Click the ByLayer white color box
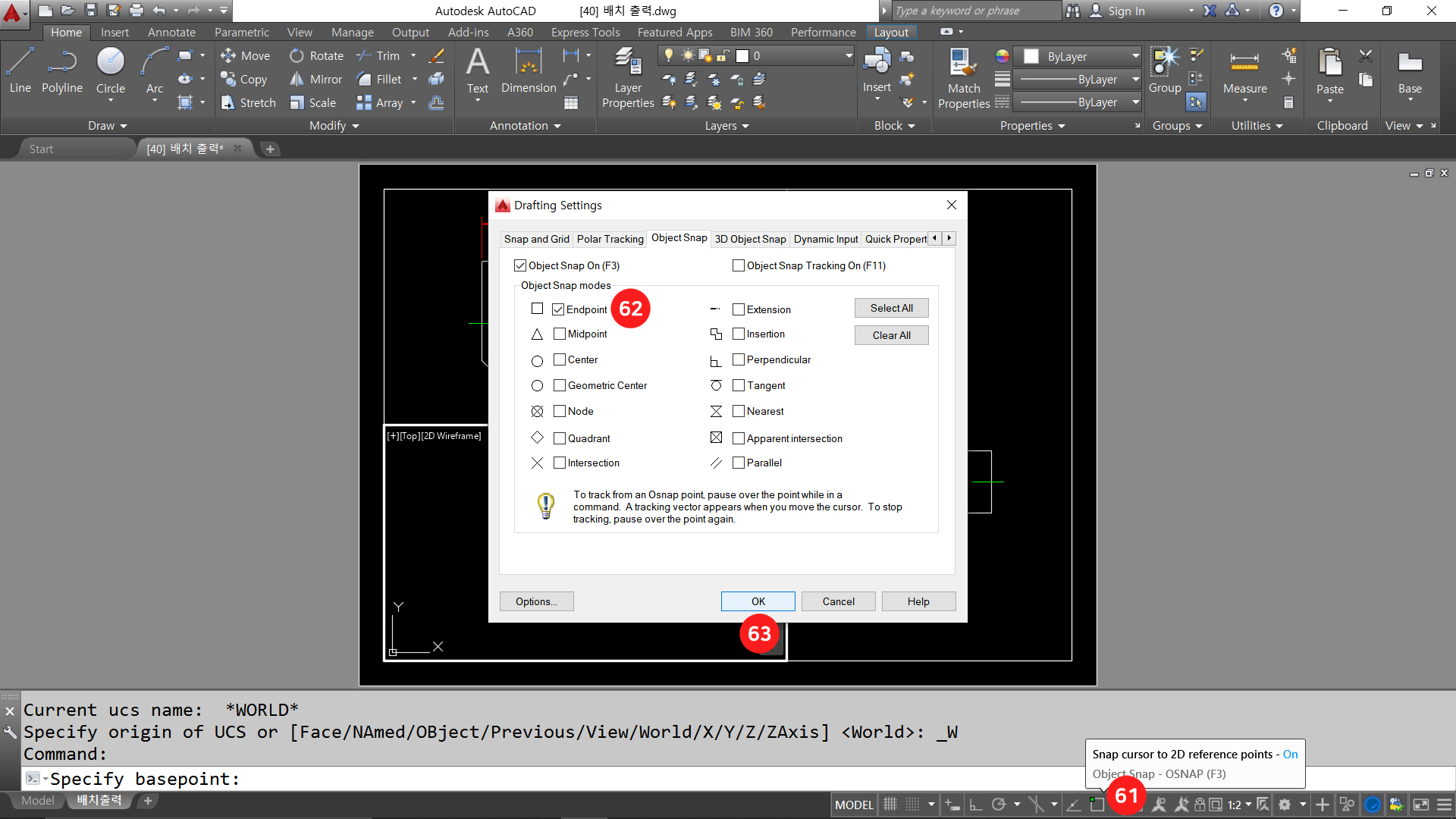This screenshot has height=819, width=1456. click(1031, 56)
